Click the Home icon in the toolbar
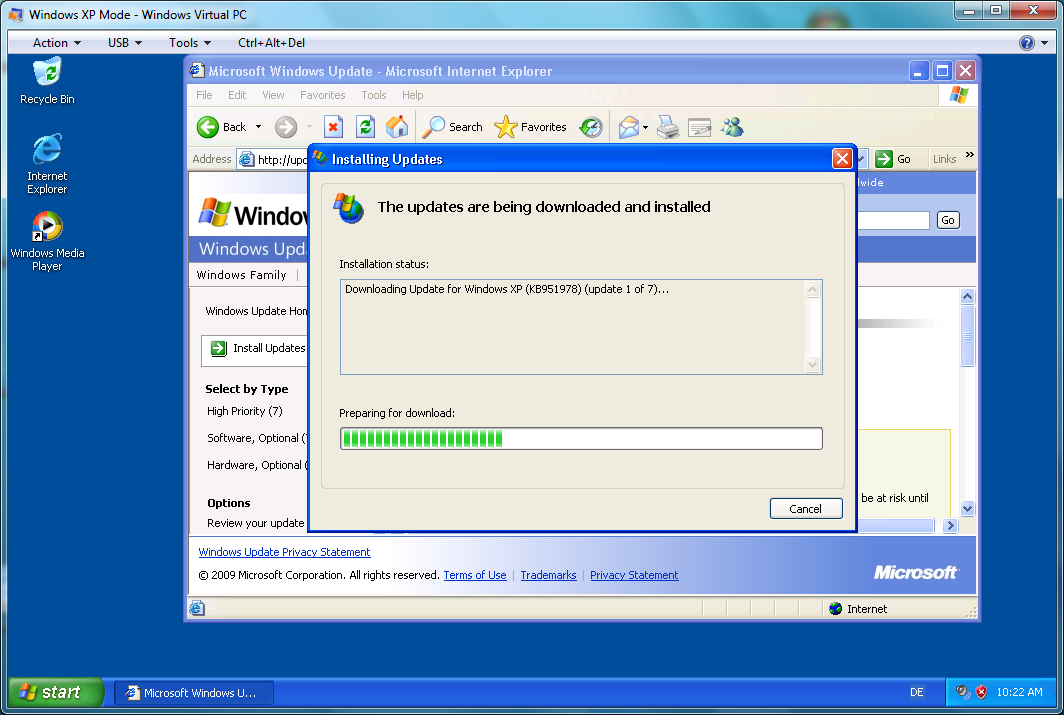 tap(396, 127)
